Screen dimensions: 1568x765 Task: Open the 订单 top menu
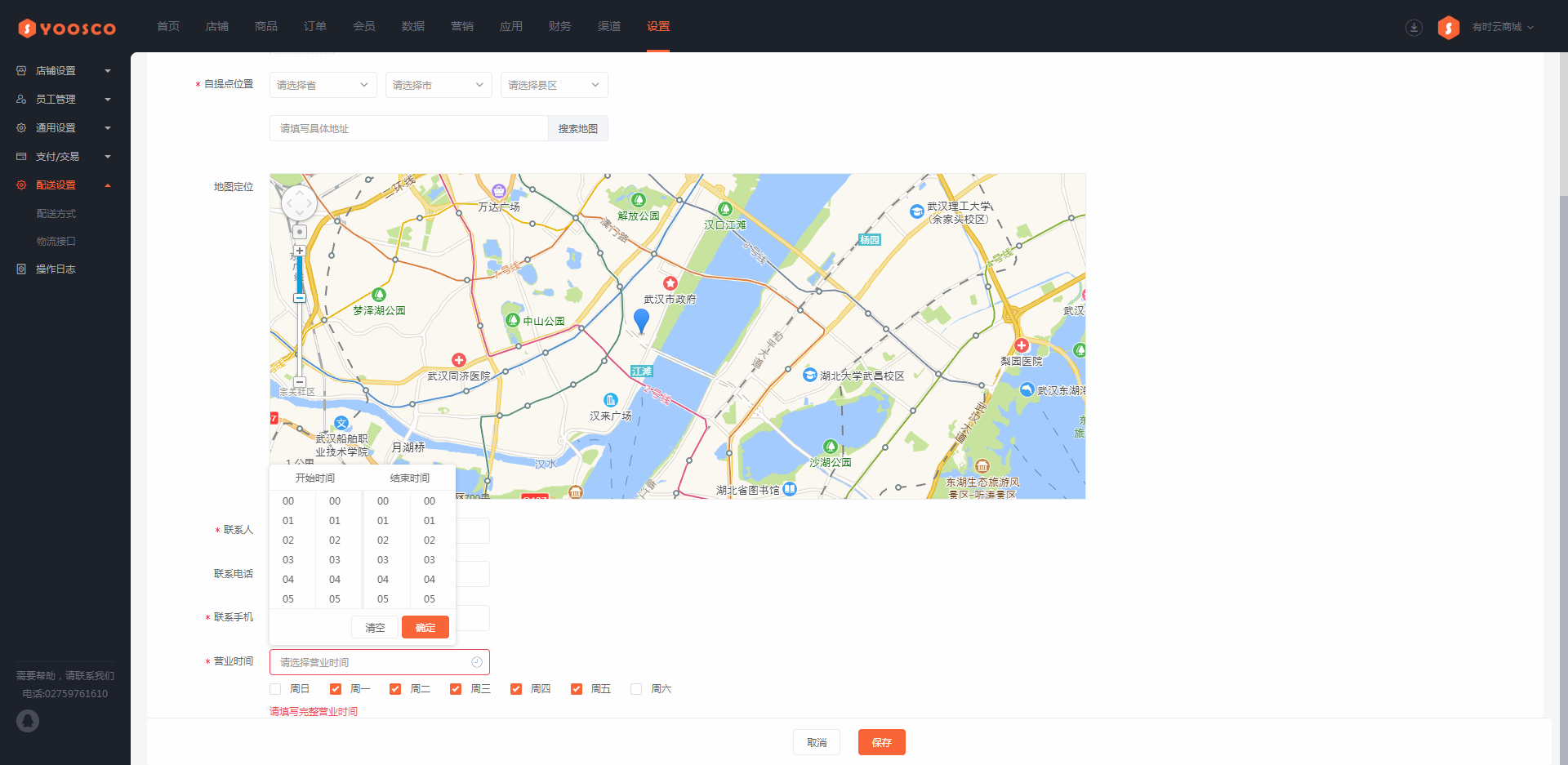coord(315,26)
